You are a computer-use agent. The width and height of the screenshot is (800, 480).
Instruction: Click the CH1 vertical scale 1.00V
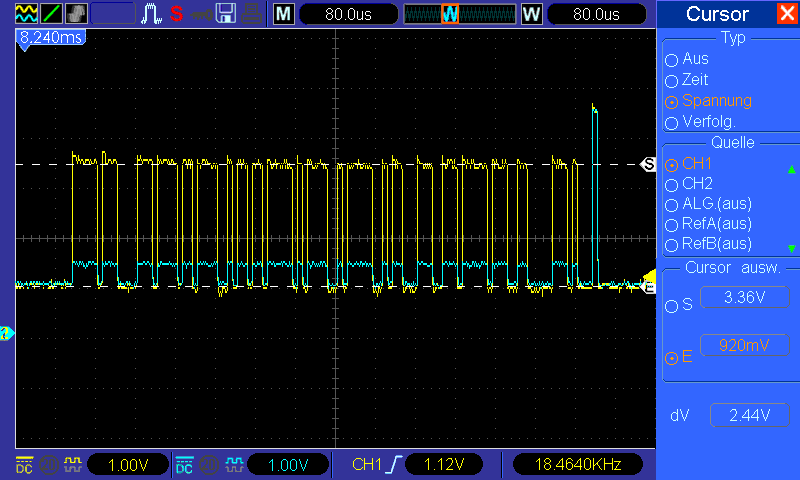pos(128,465)
